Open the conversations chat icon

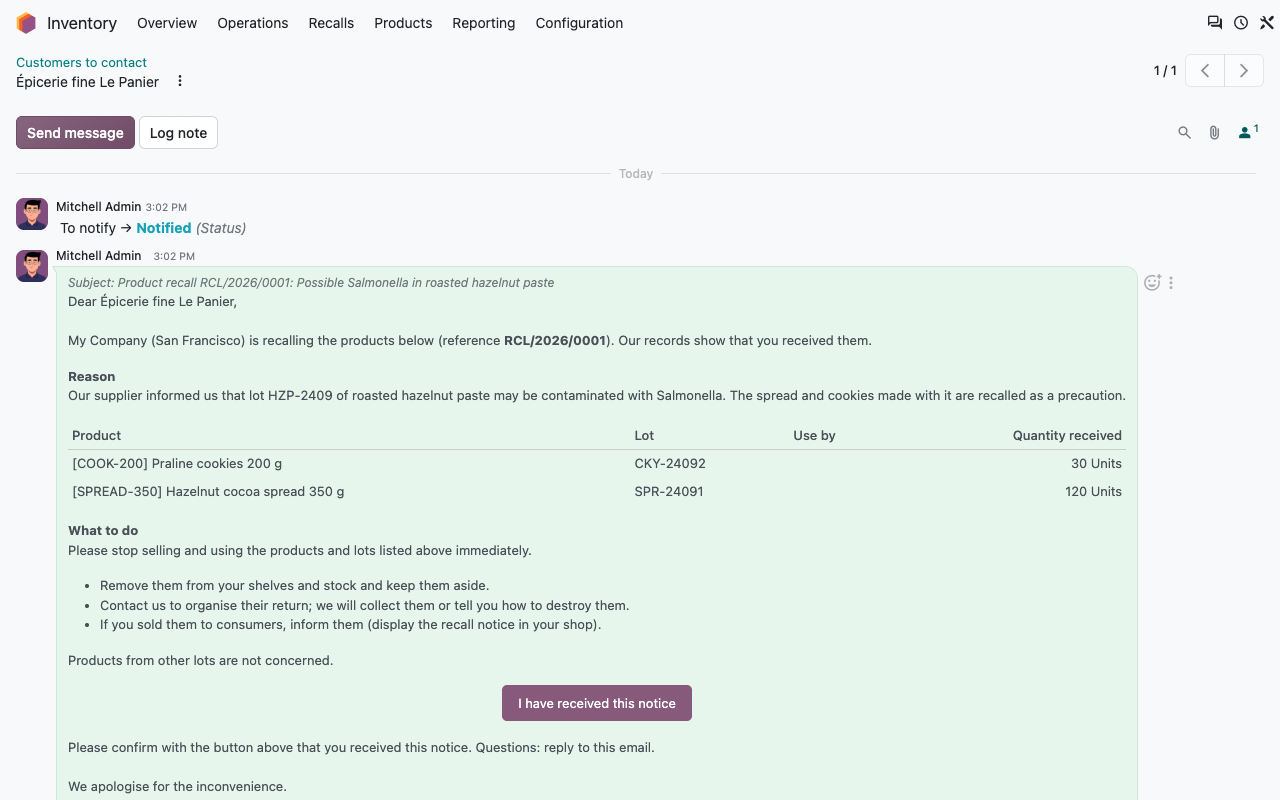(x=1215, y=23)
